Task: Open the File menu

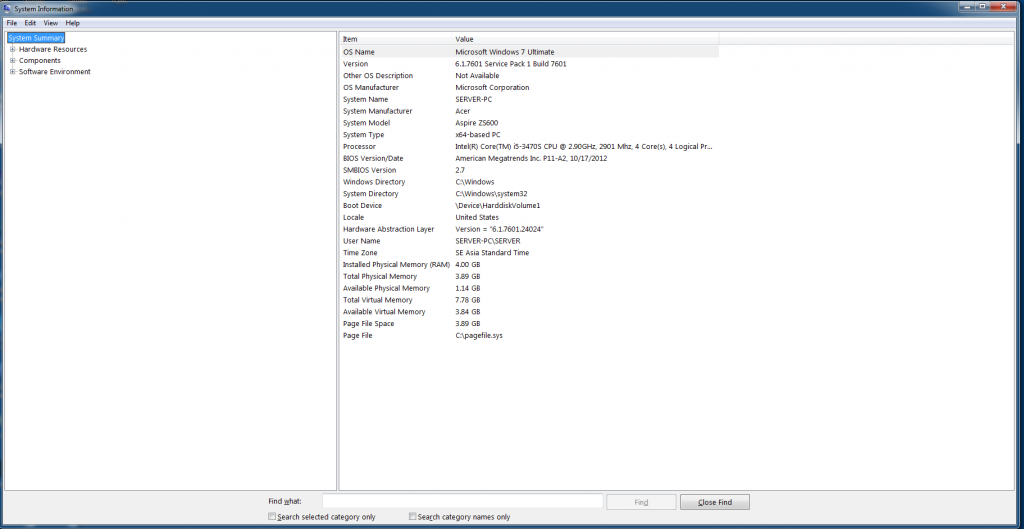Action: [x=12, y=23]
